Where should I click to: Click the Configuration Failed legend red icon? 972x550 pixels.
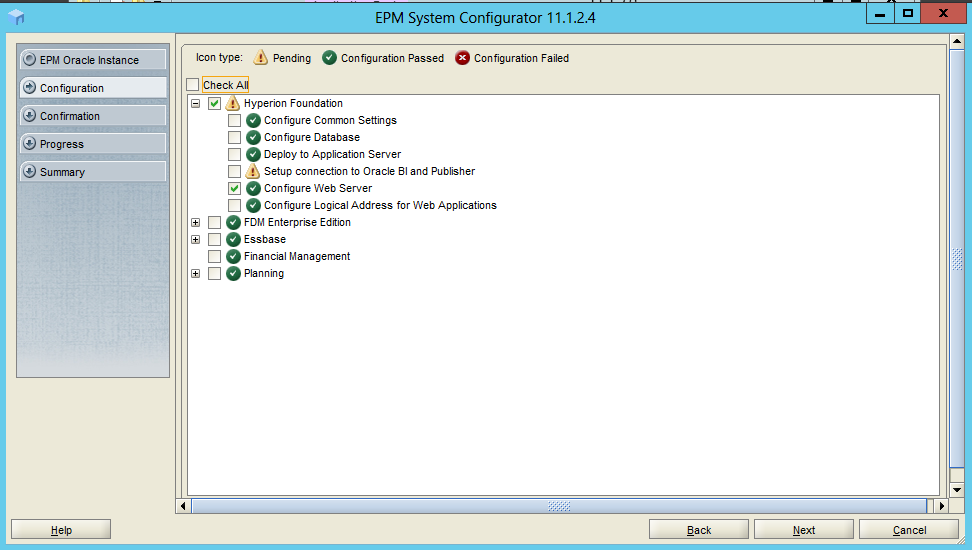pos(462,58)
